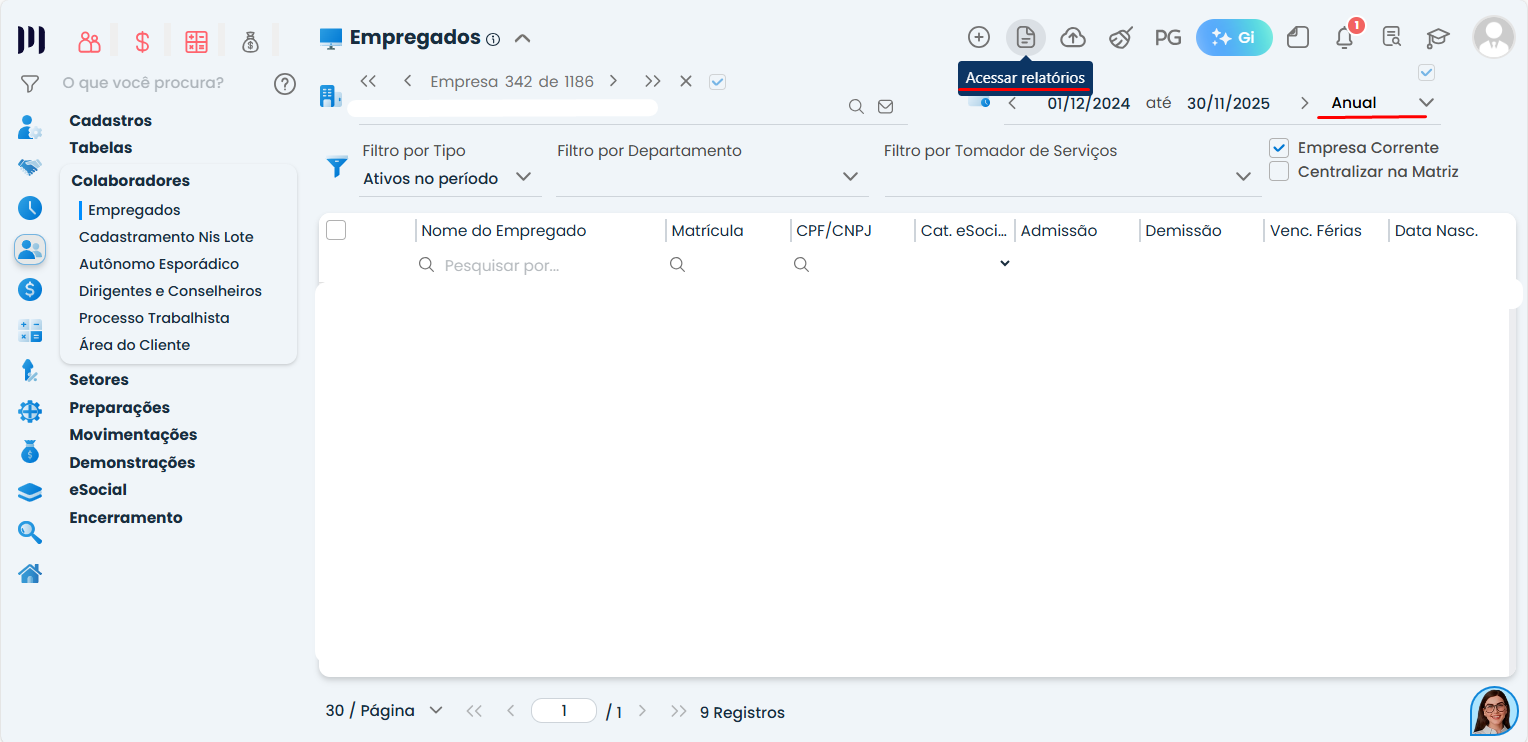Image resolution: width=1528 pixels, height=742 pixels.
Task: Click the graduation cap training icon
Action: pyautogui.click(x=1437, y=38)
